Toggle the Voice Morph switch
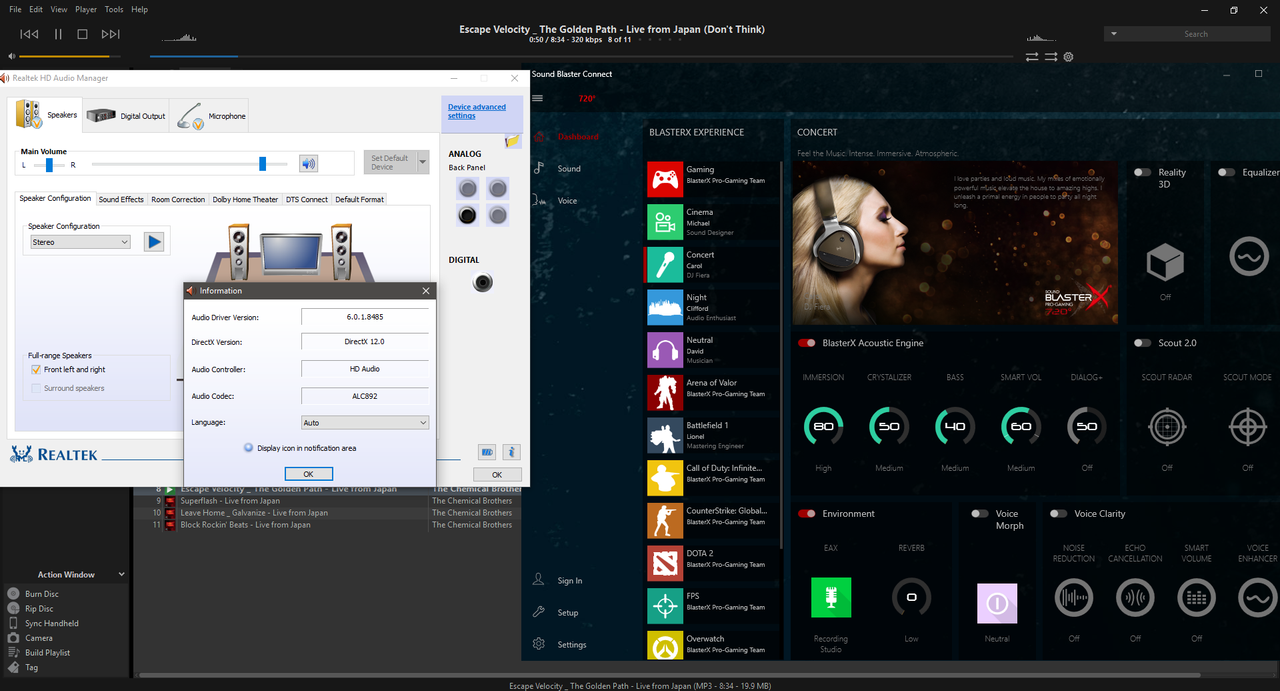The height and width of the screenshot is (691, 1280). point(980,514)
